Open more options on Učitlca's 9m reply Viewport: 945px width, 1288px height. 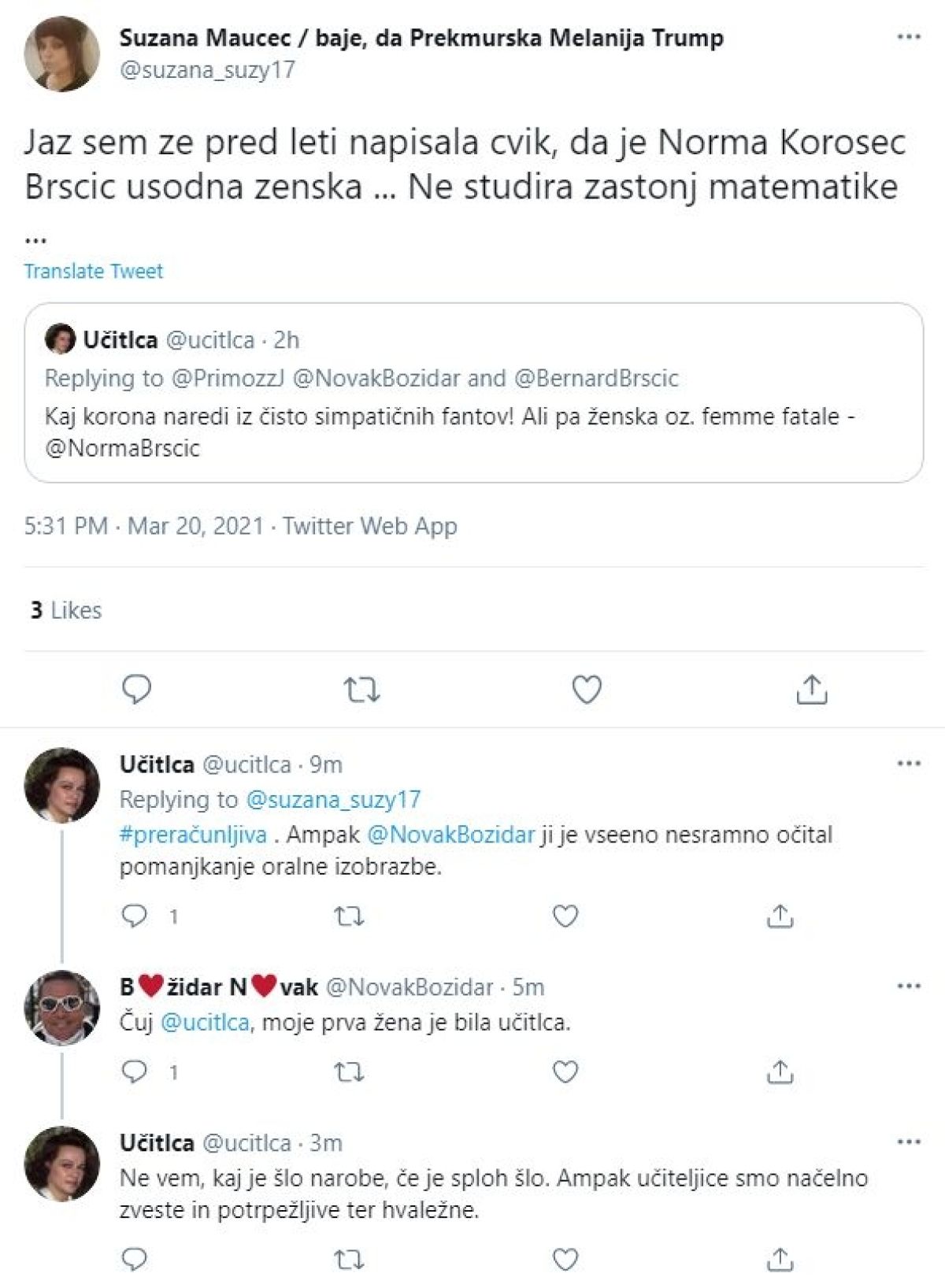[x=909, y=764]
